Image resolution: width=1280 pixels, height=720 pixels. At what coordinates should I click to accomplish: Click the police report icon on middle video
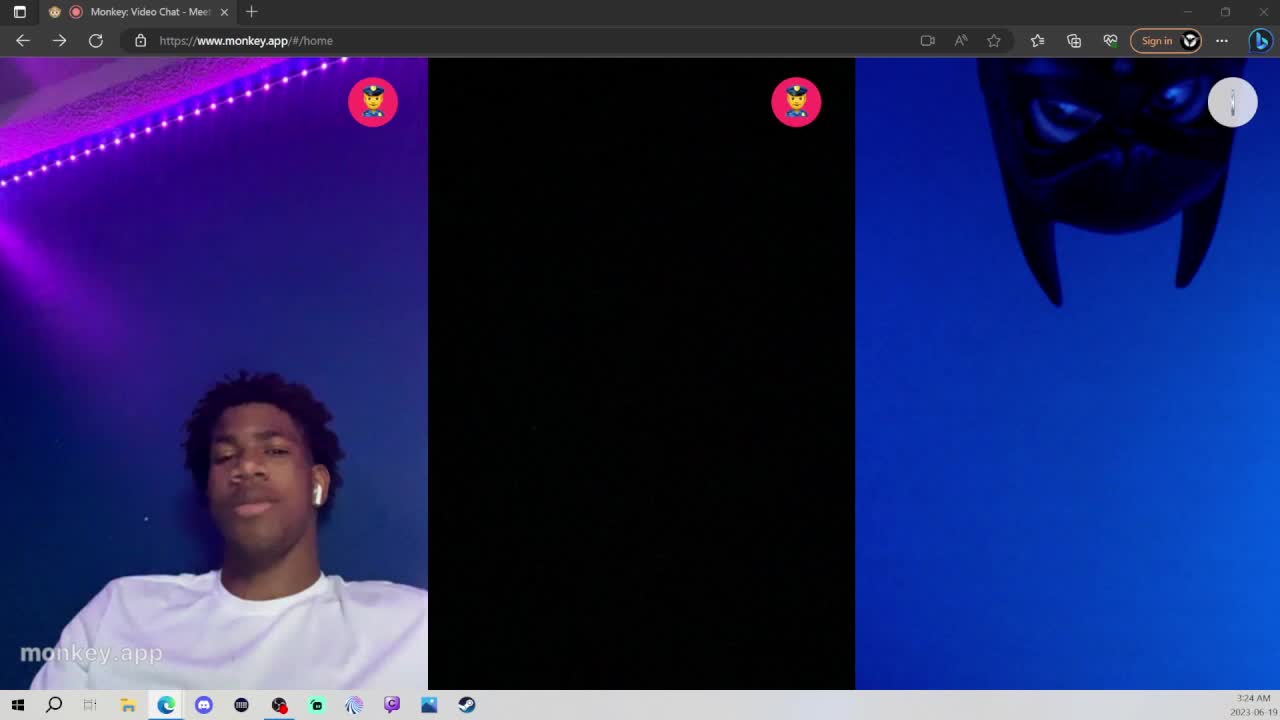[796, 102]
